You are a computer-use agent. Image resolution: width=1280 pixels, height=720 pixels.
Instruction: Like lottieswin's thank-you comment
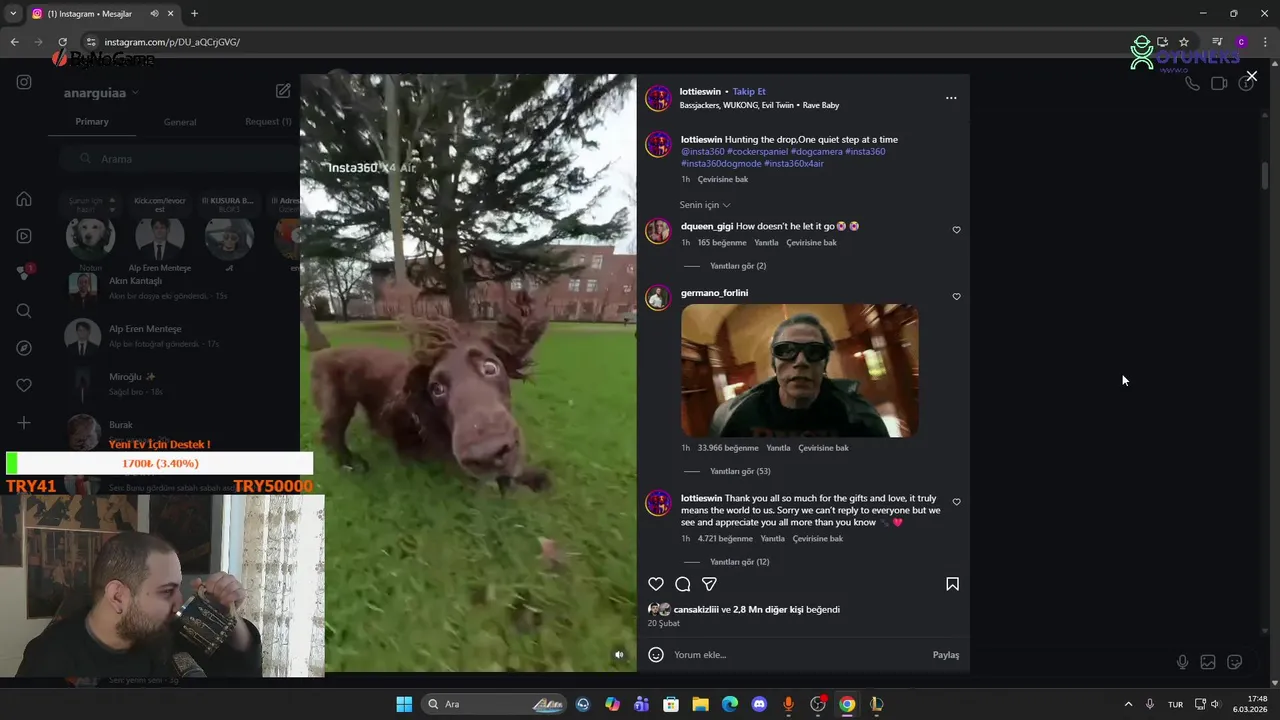tap(956, 502)
